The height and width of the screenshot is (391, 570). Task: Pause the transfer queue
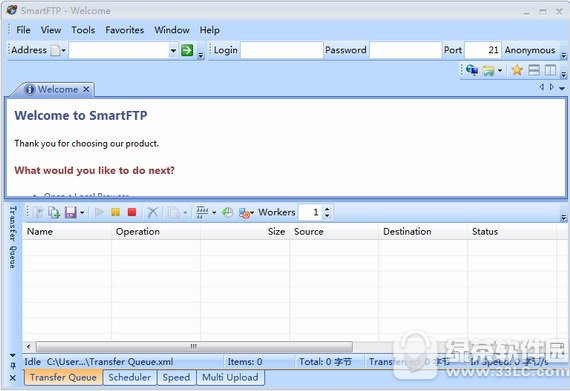pos(115,212)
